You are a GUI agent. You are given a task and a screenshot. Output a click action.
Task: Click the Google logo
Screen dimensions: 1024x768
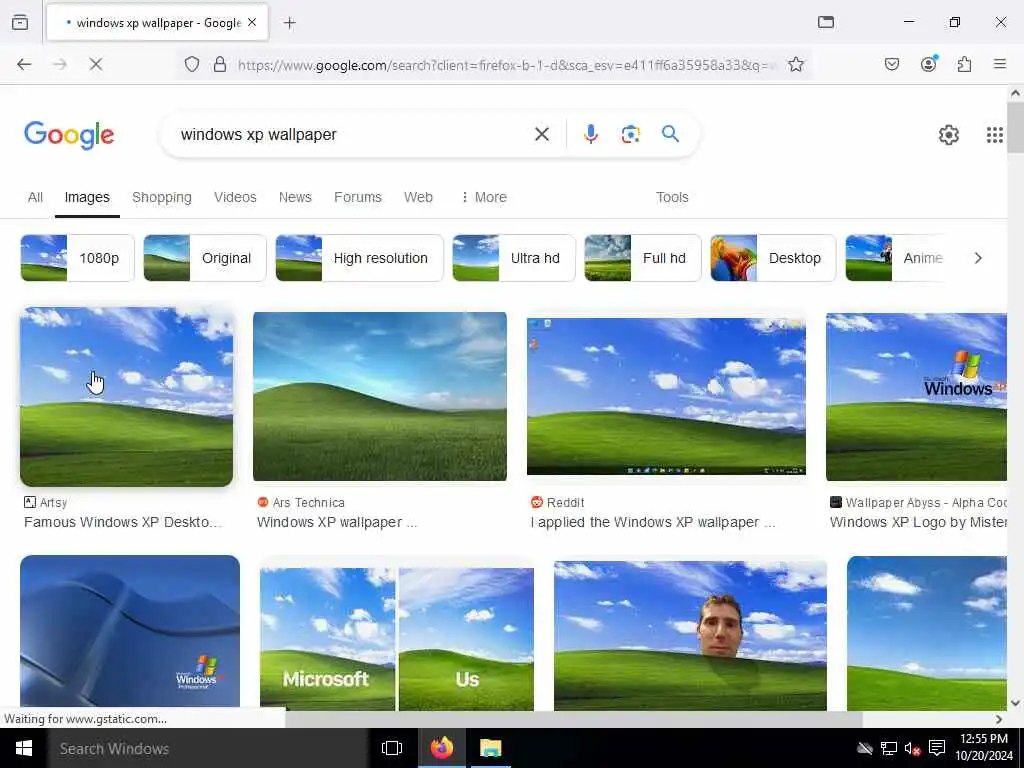coord(69,135)
